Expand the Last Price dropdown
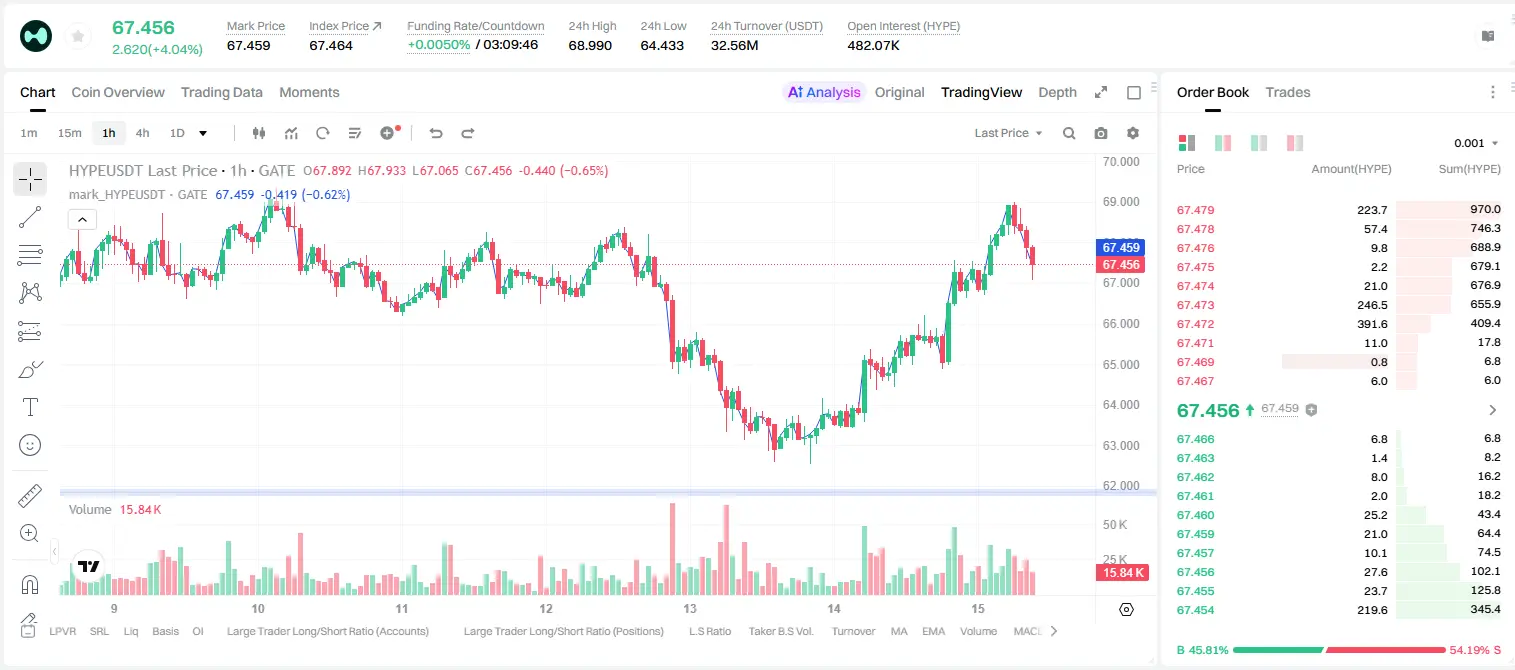This screenshot has height=670, width=1515. (1008, 133)
